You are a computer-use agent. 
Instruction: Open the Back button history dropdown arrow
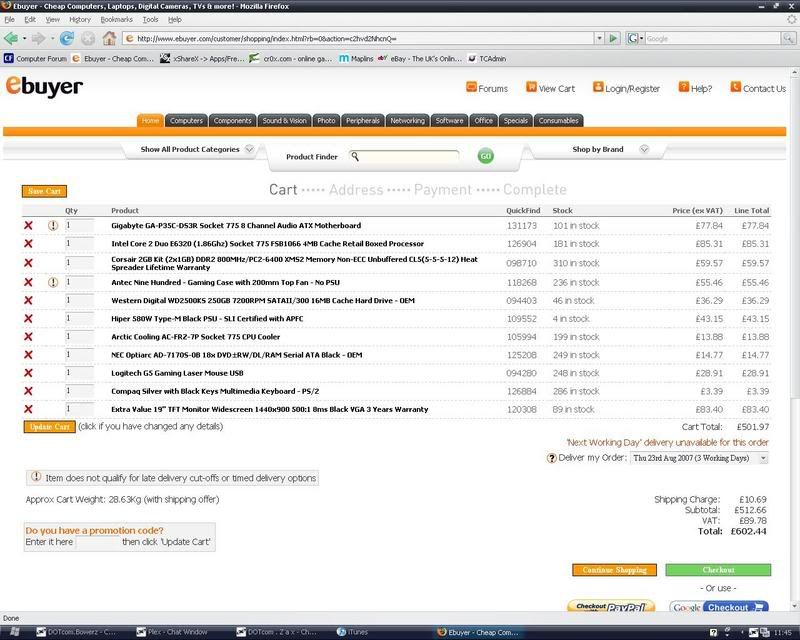(x=24, y=39)
